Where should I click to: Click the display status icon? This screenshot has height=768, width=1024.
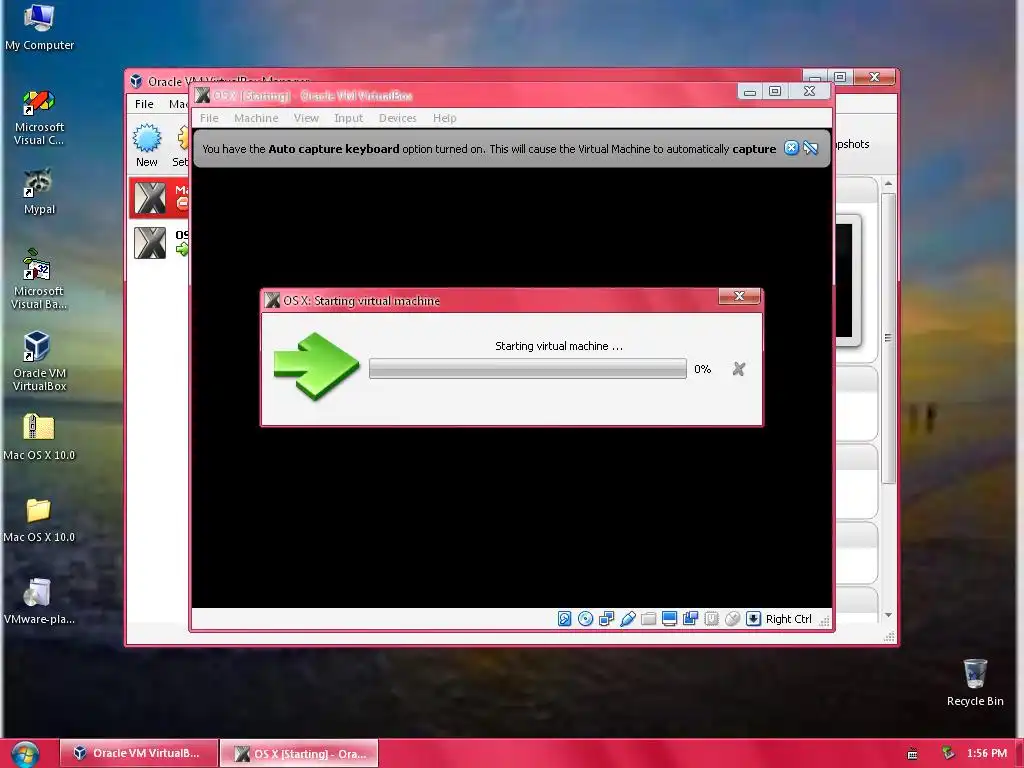669,618
